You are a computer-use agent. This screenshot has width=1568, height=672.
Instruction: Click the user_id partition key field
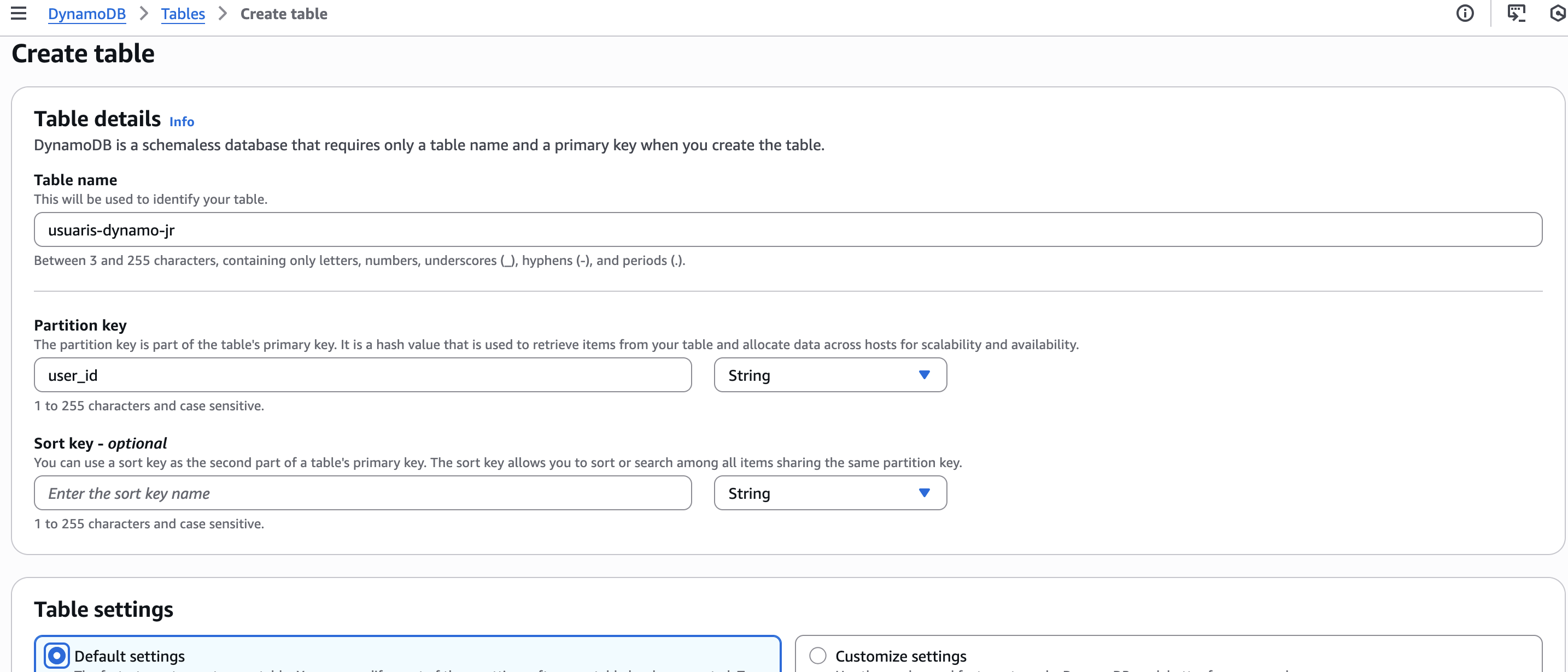362,375
